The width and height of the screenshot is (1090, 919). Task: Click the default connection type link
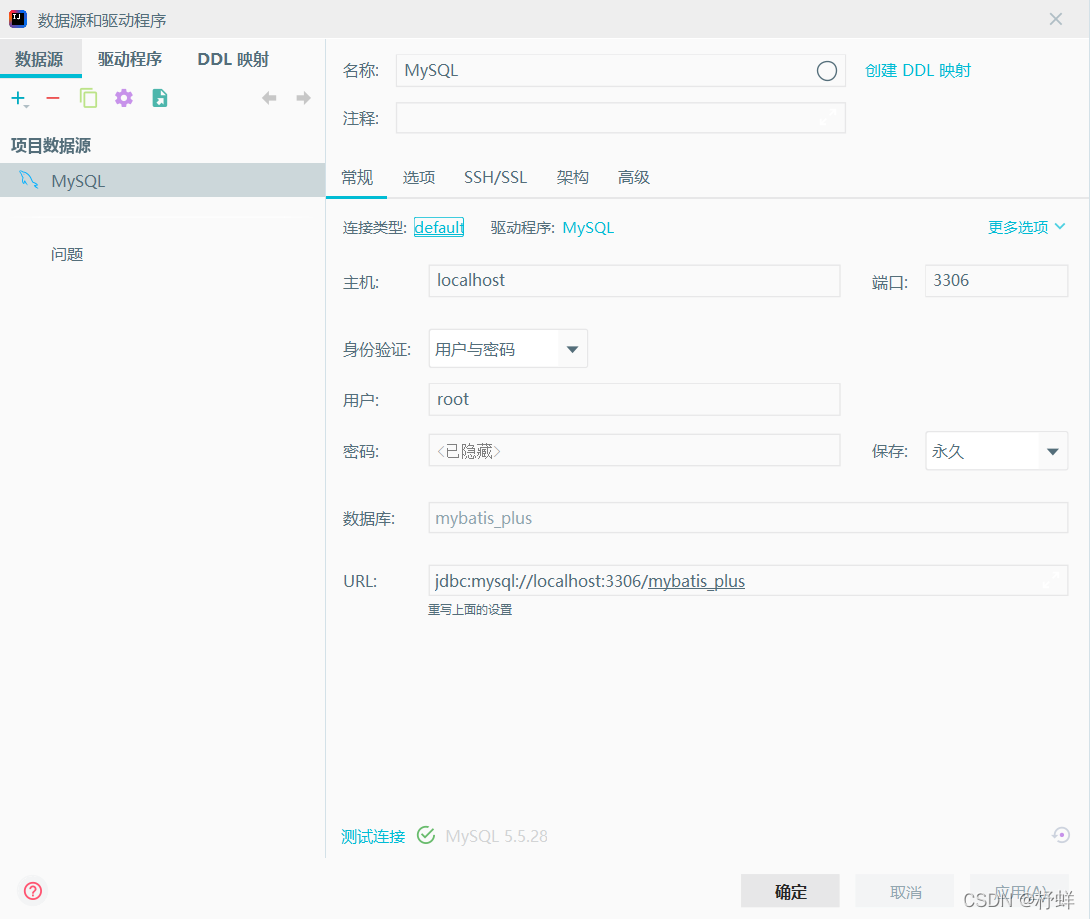click(x=439, y=227)
